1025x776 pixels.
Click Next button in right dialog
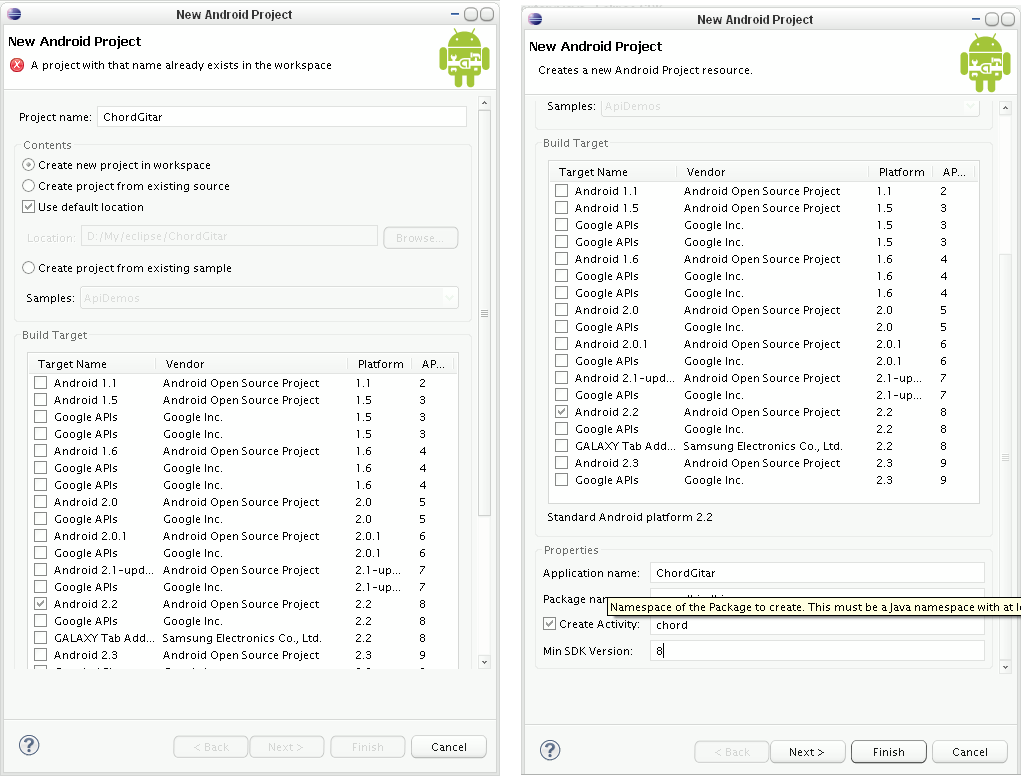807,752
